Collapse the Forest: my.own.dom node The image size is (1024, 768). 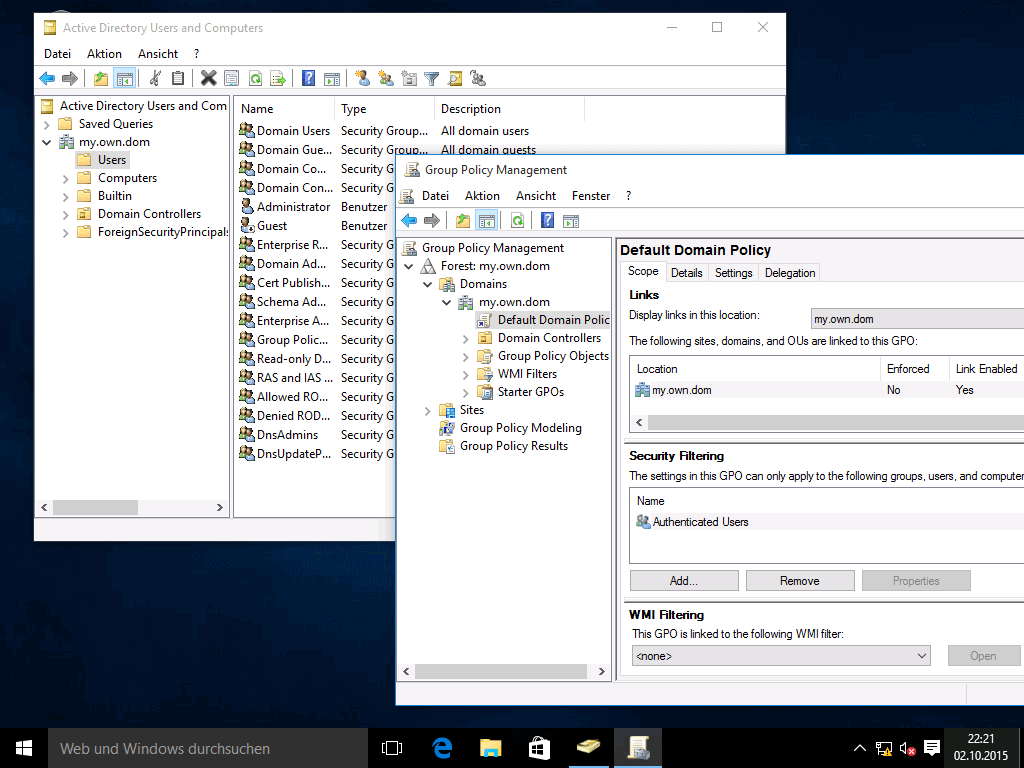pos(409,266)
